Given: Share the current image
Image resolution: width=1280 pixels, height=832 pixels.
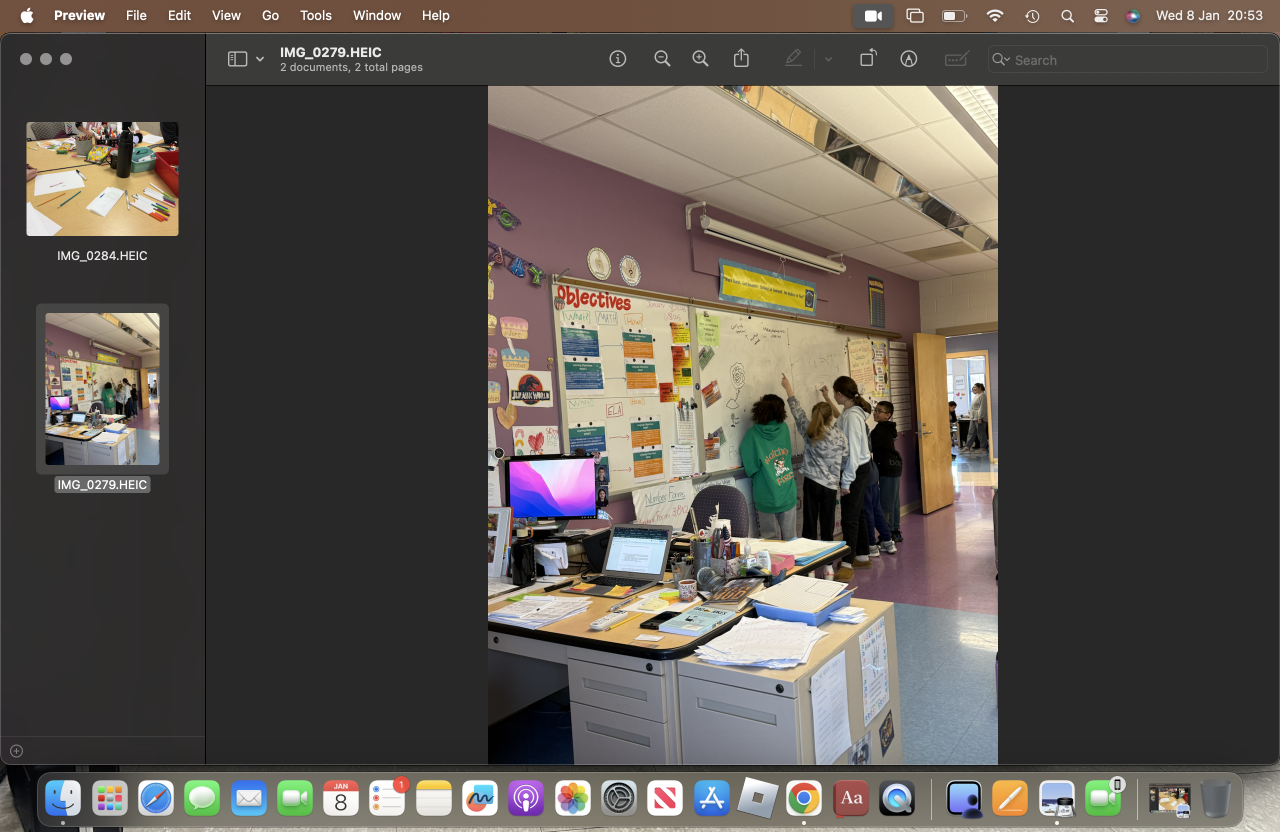Looking at the screenshot, I should (x=741, y=59).
